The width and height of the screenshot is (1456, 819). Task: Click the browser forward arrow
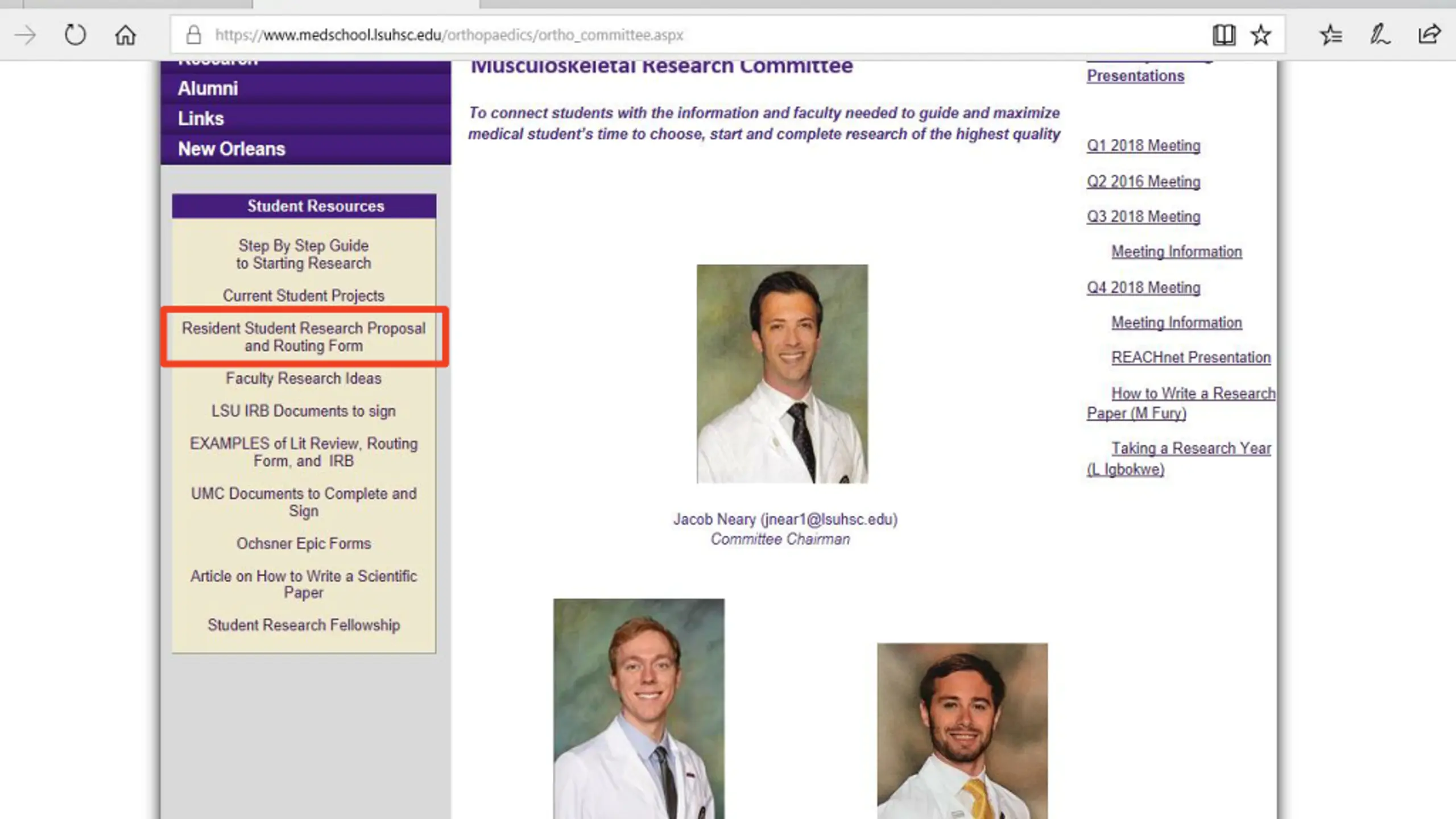(25, 35)
